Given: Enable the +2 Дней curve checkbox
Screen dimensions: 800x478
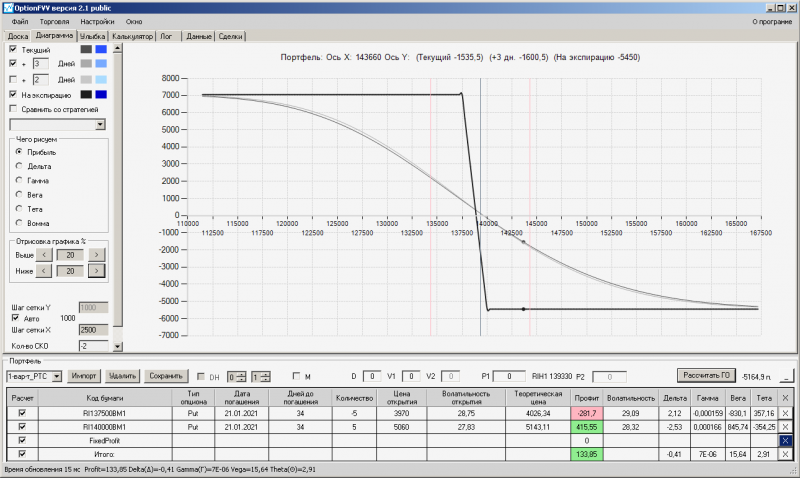Looking at the screenshot, I should coord(13,79).
